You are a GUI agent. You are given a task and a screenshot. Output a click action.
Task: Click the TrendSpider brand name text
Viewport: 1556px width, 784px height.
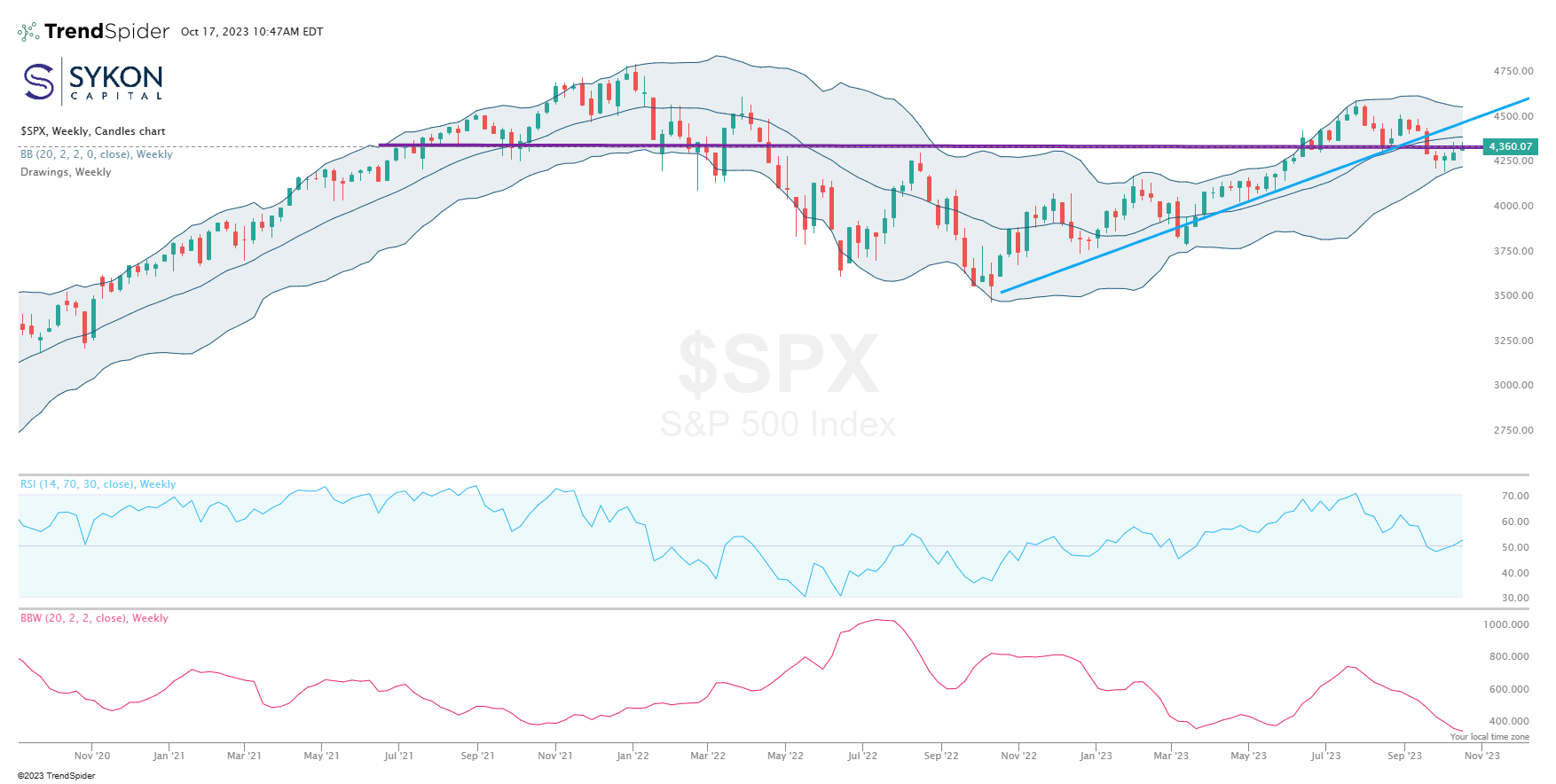[x=106, y=31]
